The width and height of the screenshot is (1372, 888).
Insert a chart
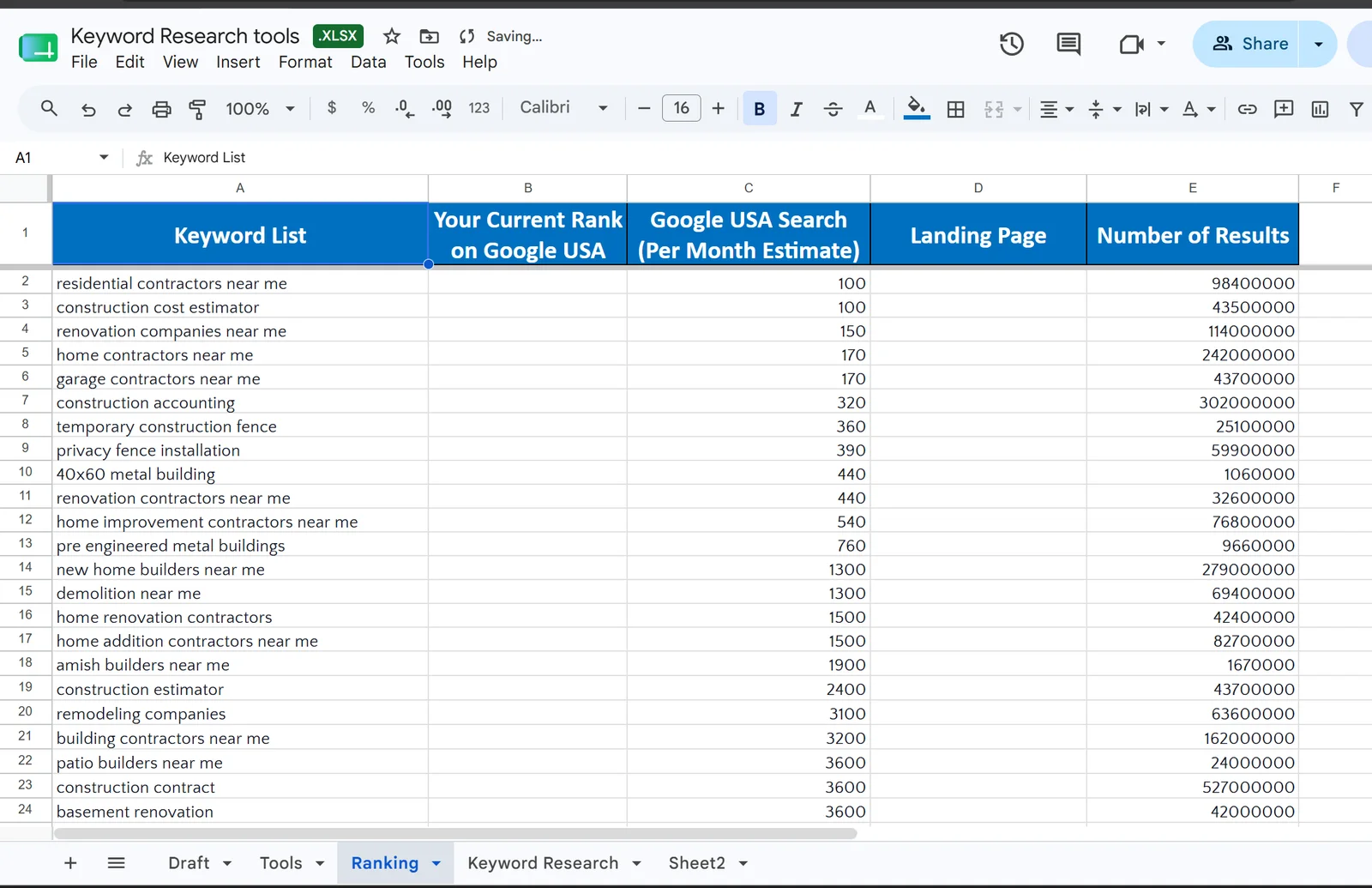[x=1320, y=109]
